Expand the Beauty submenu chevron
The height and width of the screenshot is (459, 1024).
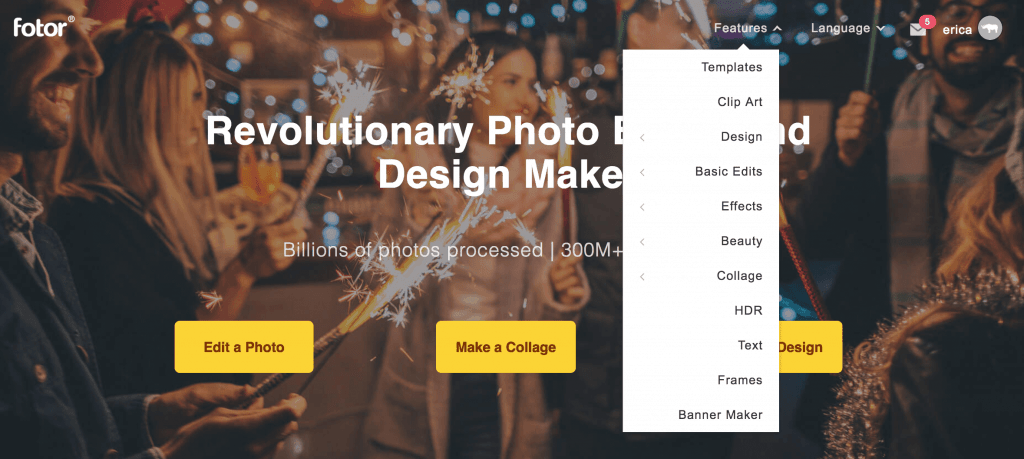(643, 242)
